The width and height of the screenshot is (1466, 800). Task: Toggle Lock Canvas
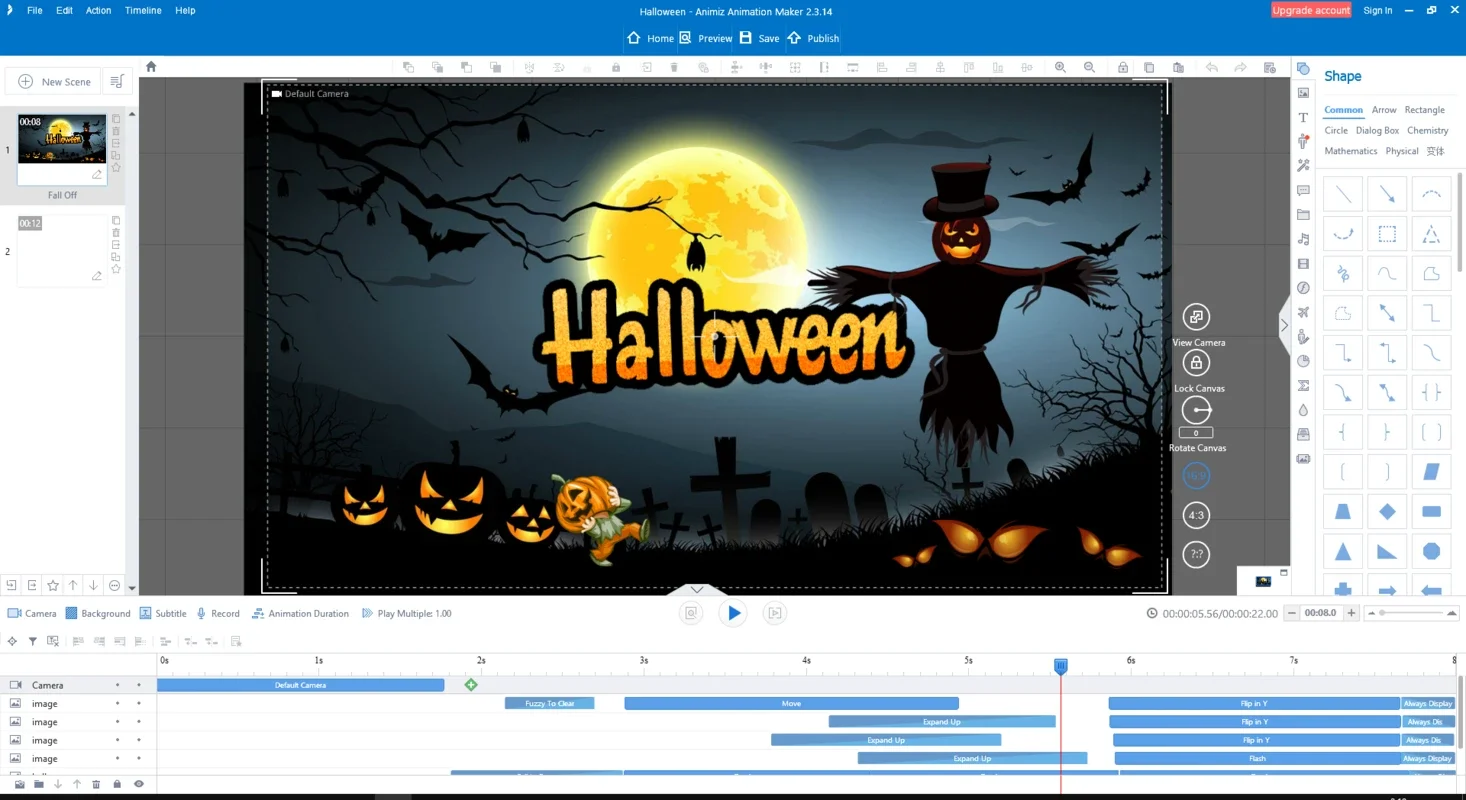point(1196,363)
